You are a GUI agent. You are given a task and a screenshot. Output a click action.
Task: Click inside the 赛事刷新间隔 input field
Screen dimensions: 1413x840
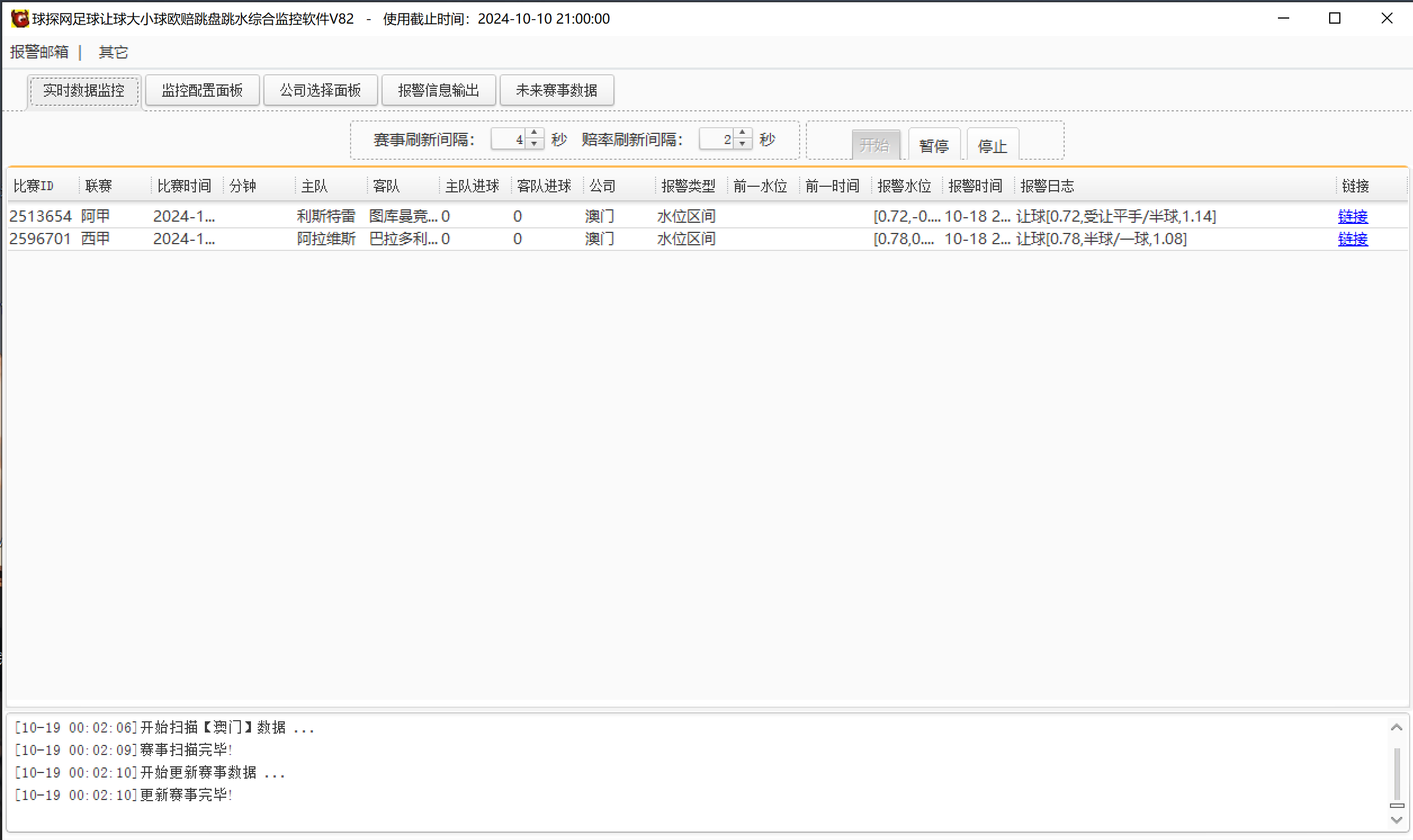tap(509, 139)
